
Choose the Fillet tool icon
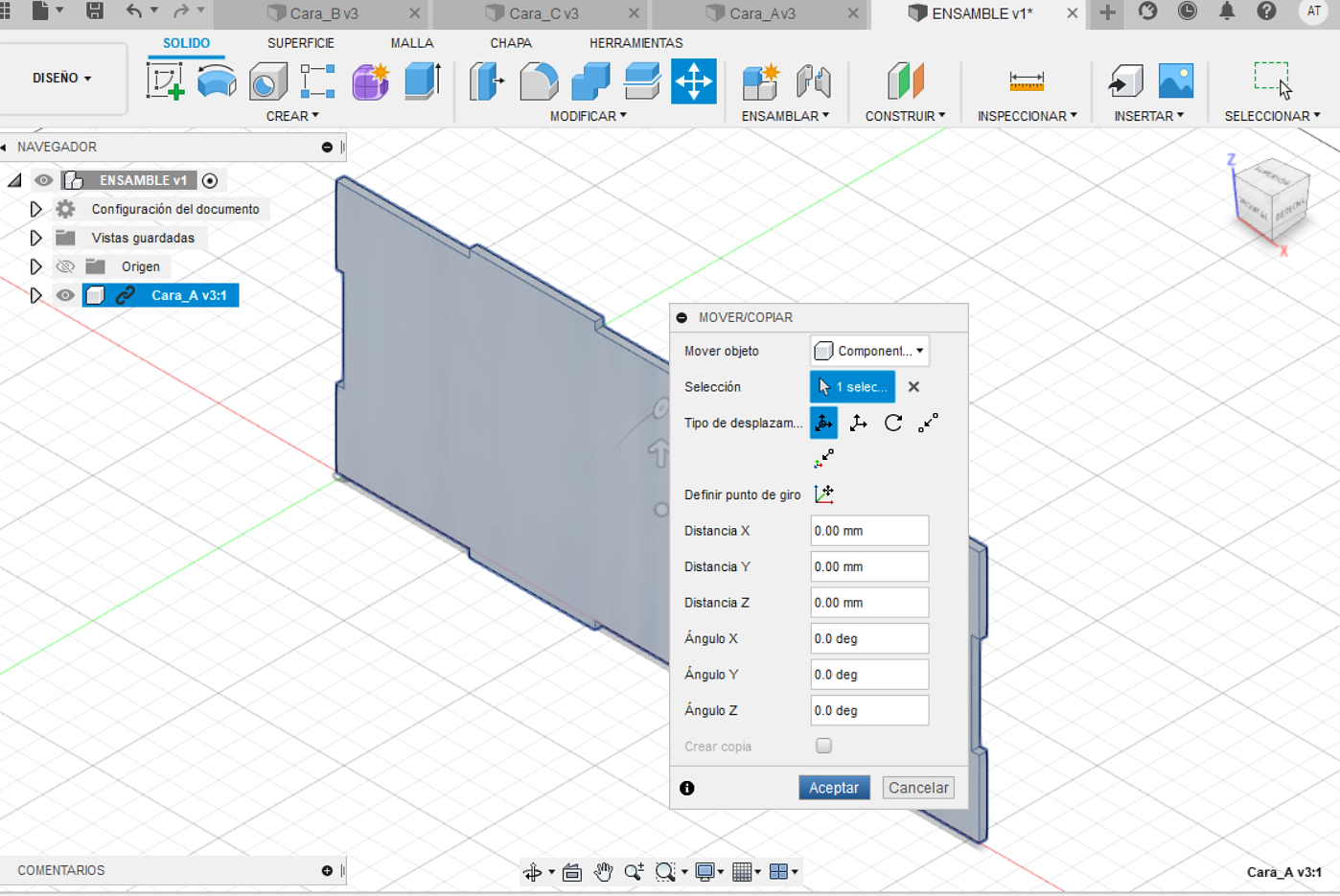pos(539,81)
